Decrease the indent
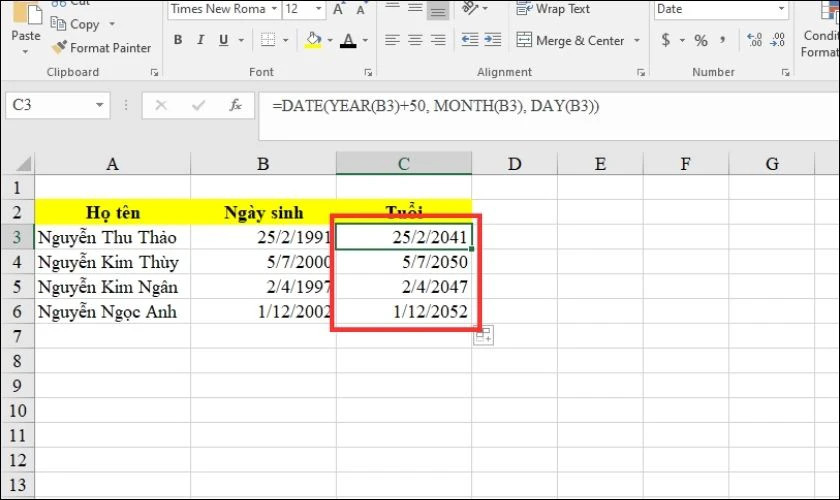 click(x=470, y=40)
